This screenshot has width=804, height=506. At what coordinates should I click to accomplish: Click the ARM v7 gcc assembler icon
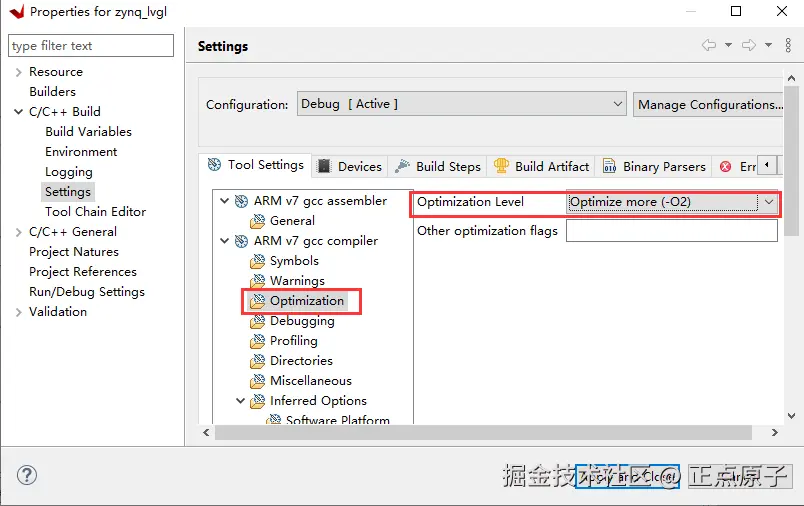242,201
